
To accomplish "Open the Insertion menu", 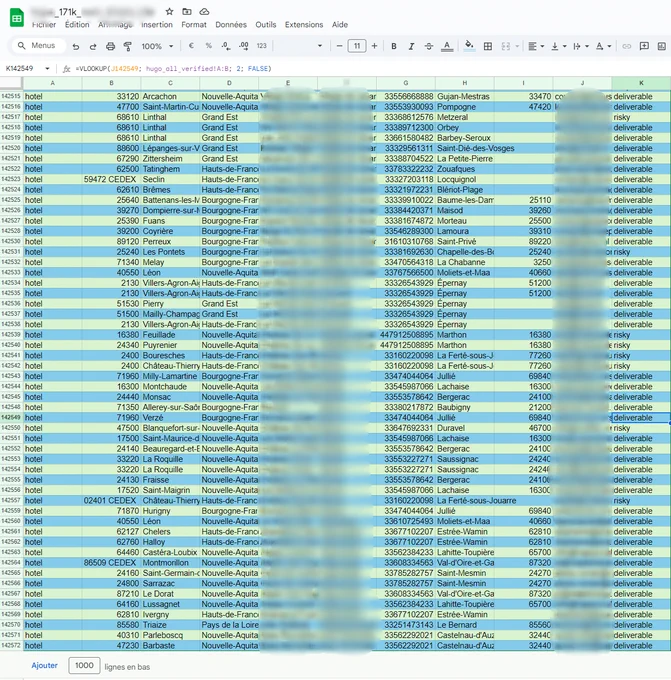I will coord(157,25).
